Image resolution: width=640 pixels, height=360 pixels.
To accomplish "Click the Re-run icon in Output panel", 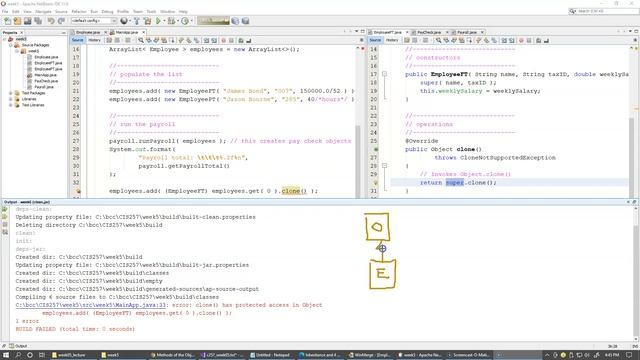I will (5, 209).
